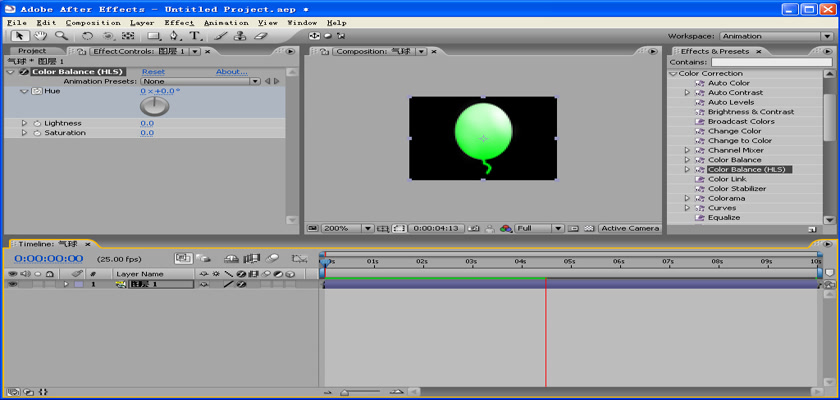Viewport: 840px width, 400px height.
Task: Open the Animation menu
Action: 226,22
